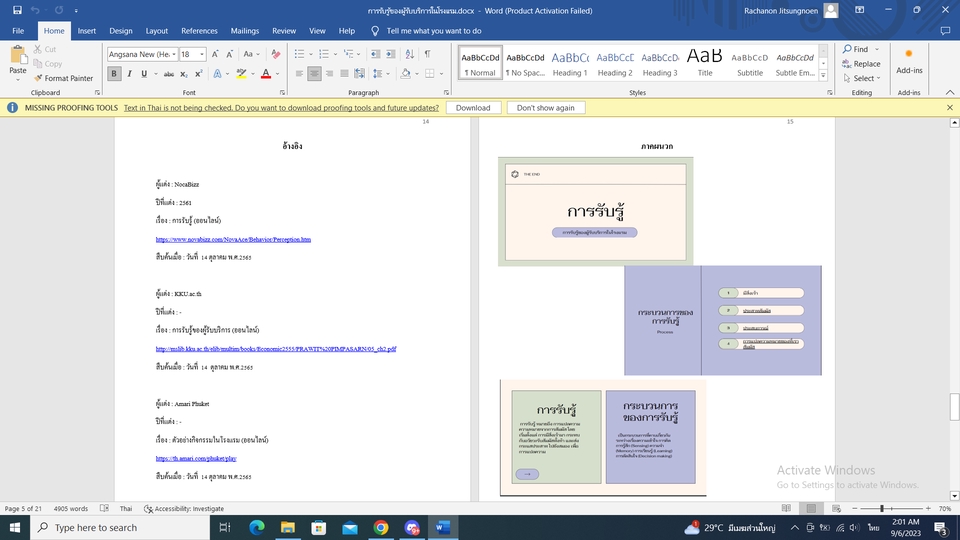This screenshot has width=960, height=540.
Task: Click the spelling proofing icon in status bar
Action: [x=105, y=508]
